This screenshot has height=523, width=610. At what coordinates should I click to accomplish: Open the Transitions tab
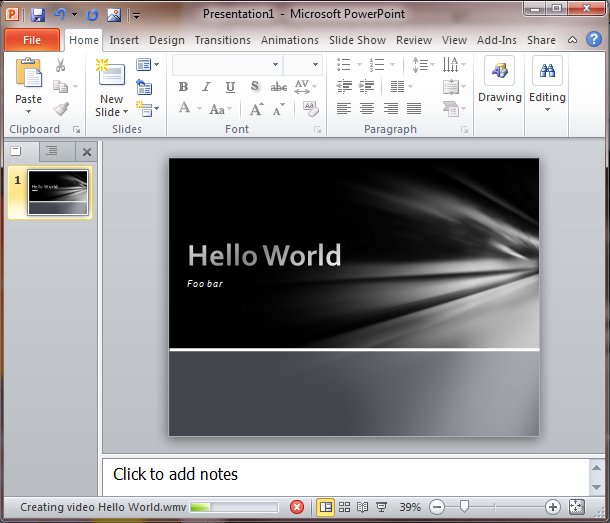click(222, 40)
